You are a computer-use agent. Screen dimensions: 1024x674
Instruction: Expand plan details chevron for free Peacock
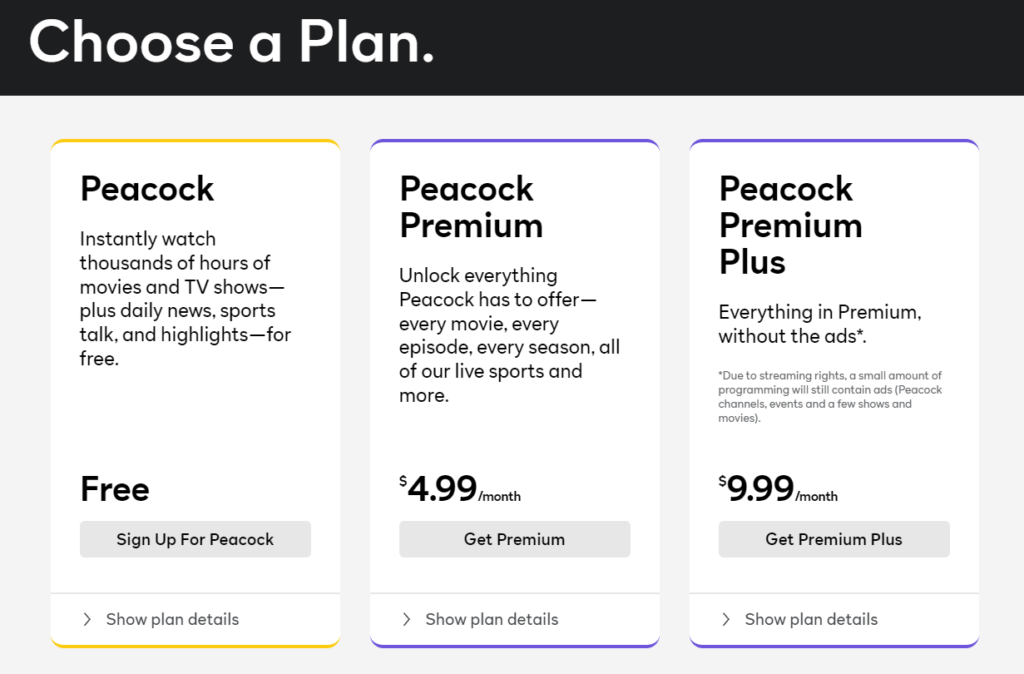tap(87, 619)
